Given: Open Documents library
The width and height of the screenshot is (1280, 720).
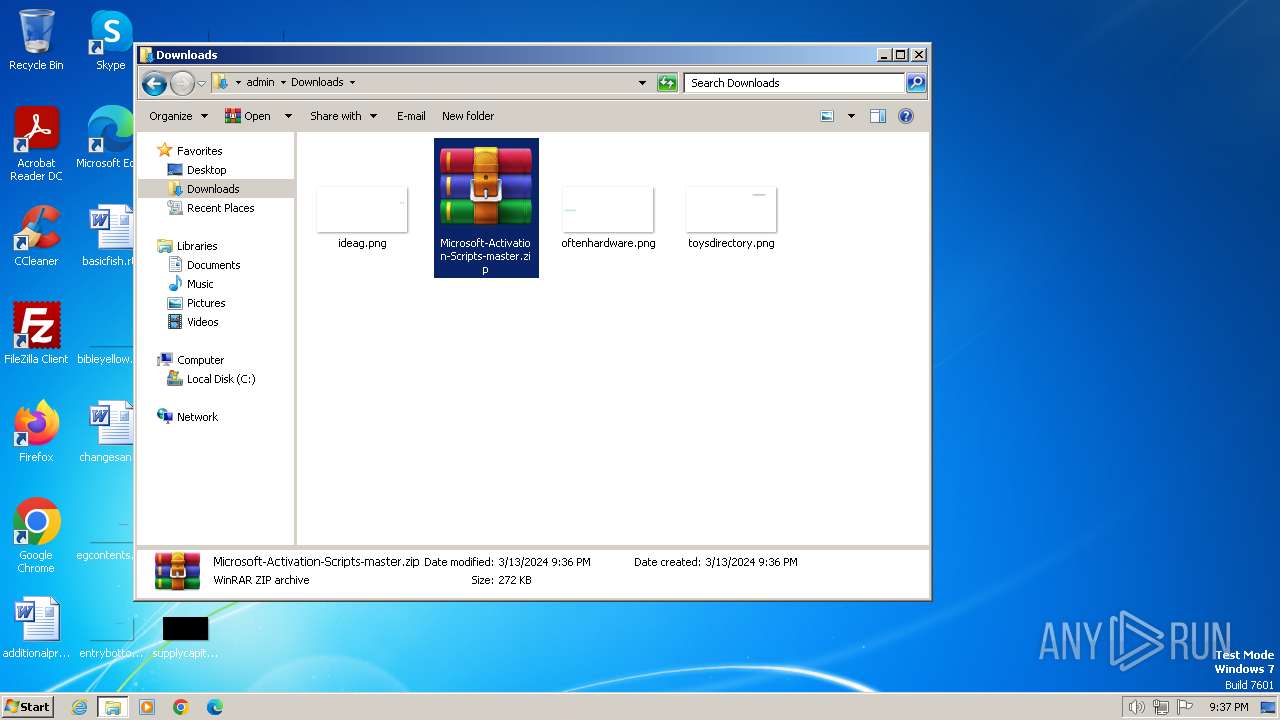Looking at the screenshot, I should 213,265.
